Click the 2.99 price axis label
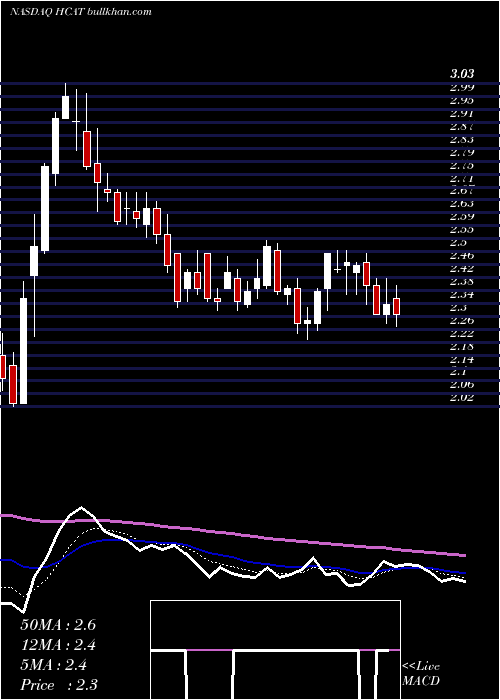 coord(462,87)
